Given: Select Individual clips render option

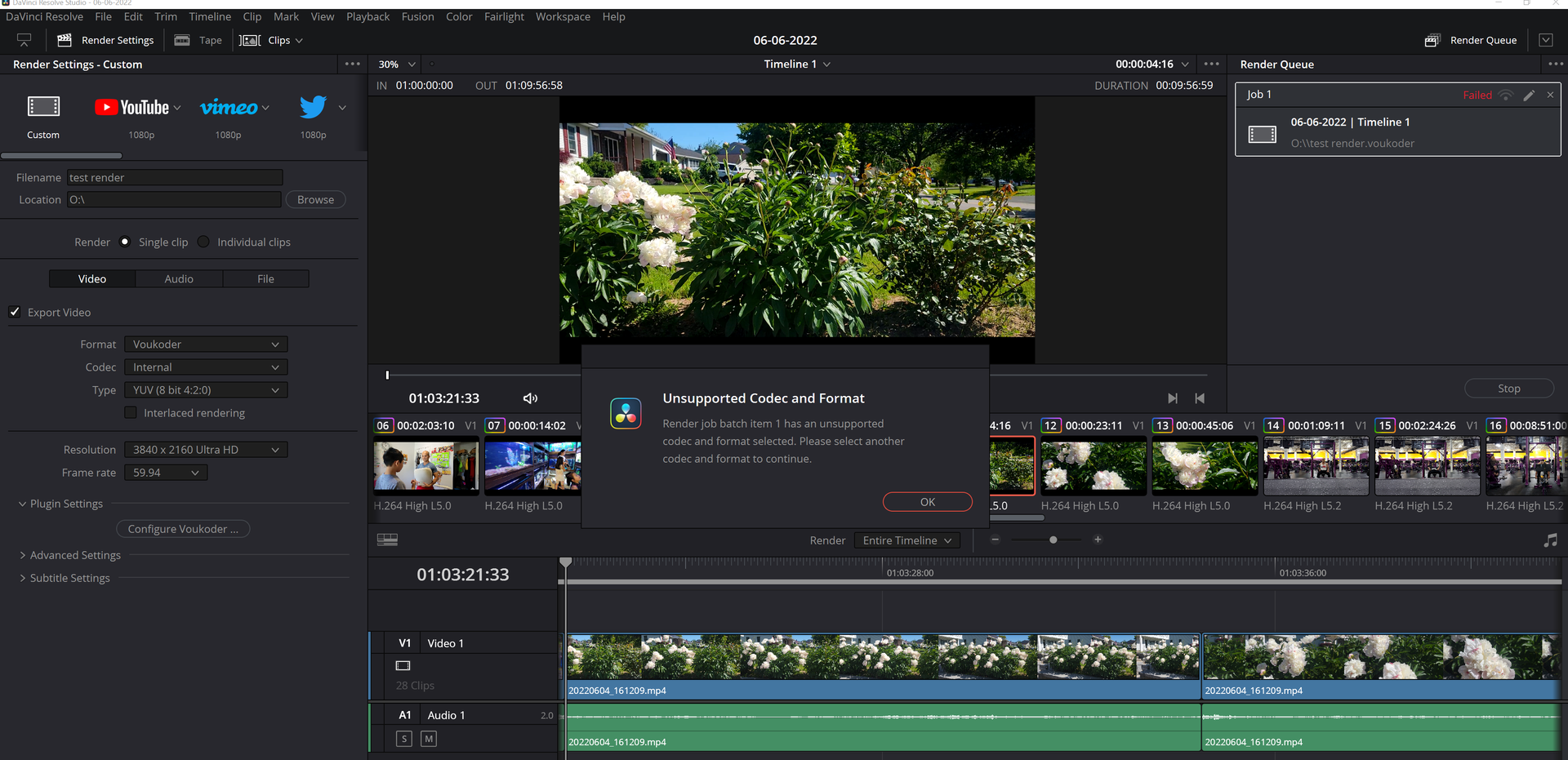Looking at the screenshot, I should click(204, 242).
